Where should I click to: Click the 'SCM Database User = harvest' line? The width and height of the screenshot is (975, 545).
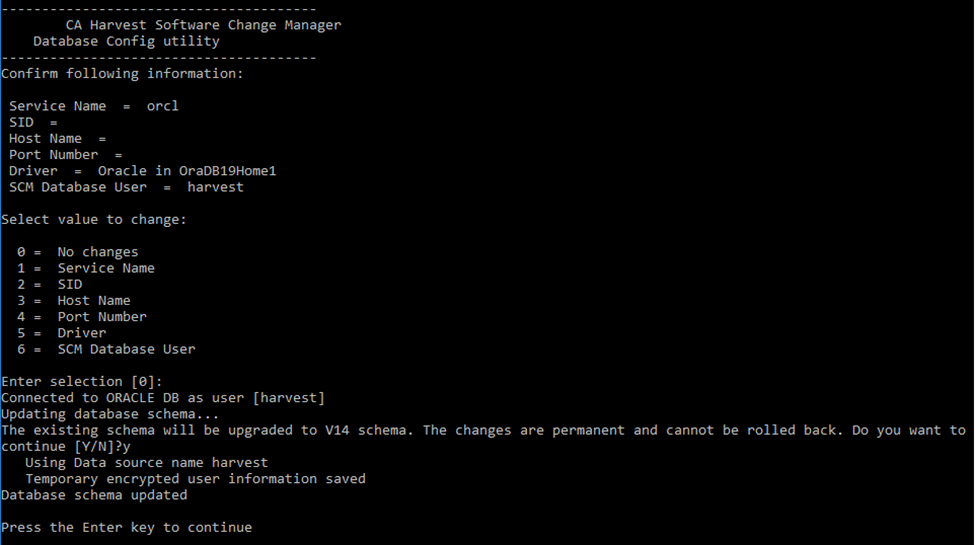point(126,187)
